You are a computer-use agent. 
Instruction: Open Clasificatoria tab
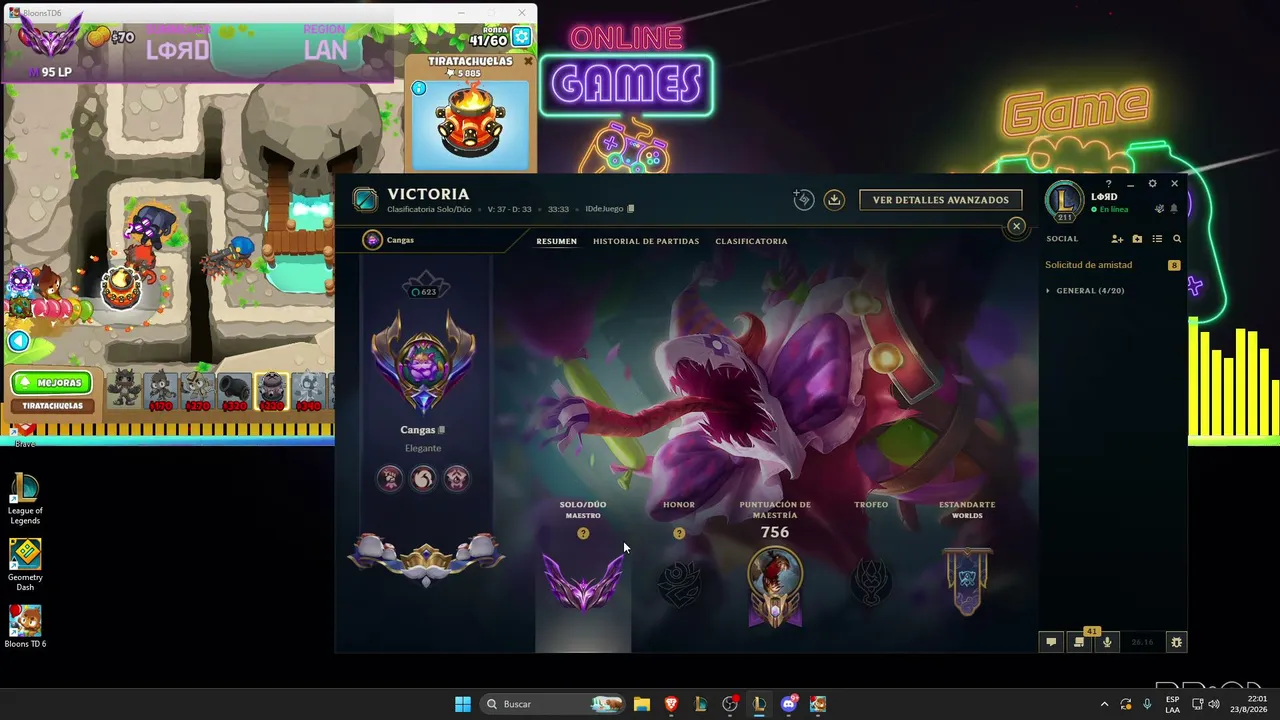751,241
